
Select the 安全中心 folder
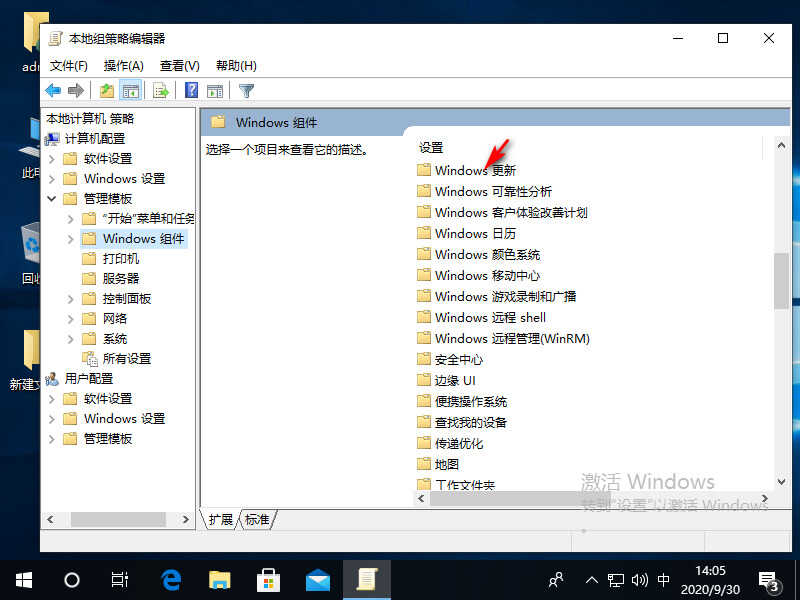[x=449, y=359]
